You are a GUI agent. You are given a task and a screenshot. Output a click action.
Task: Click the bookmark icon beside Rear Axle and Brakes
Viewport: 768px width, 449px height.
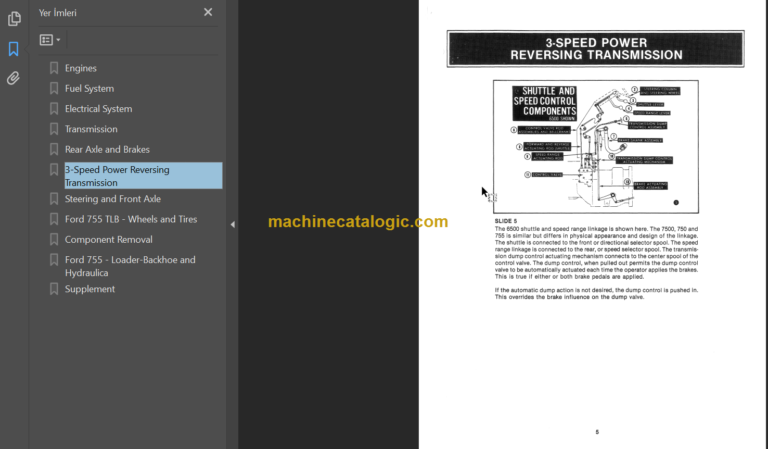click(x=54, y=149)
